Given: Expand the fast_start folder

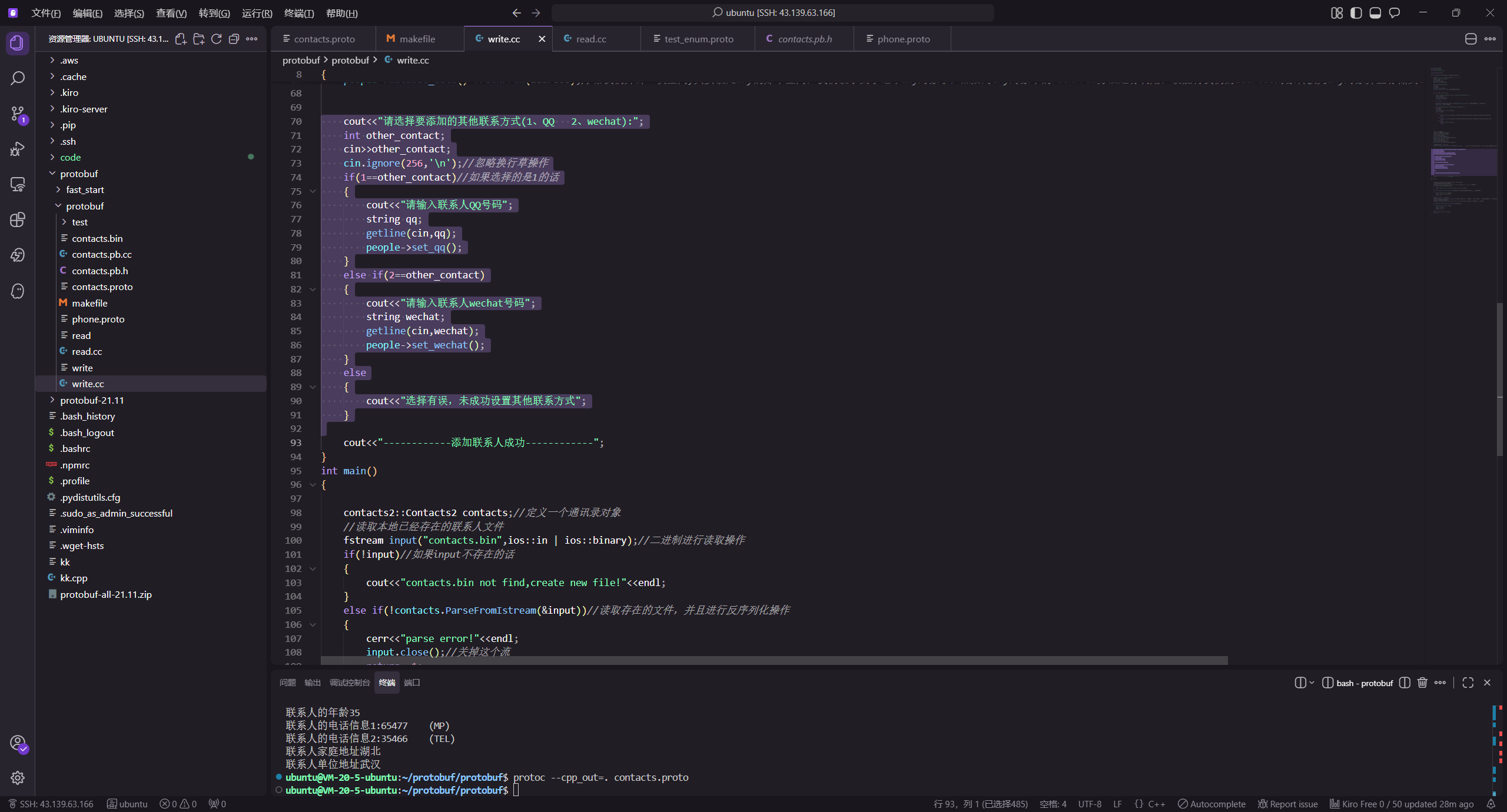Looking at the screenshot, I should pyautogui.click(x=85, y=189).
